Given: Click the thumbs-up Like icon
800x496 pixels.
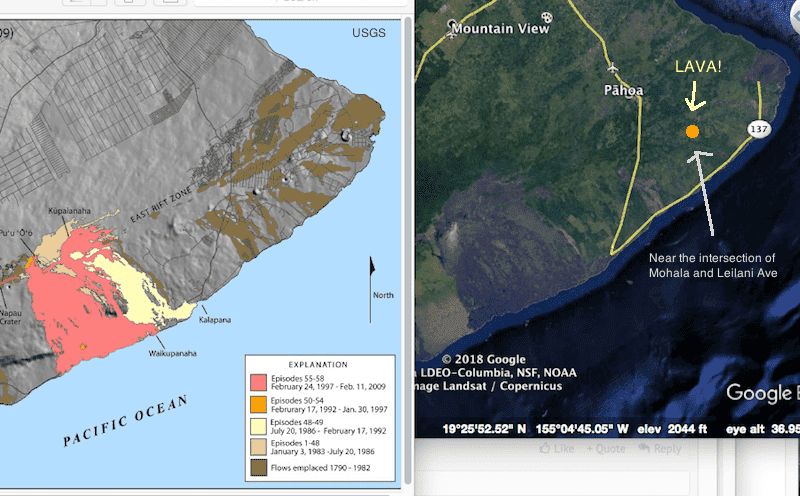Looking at the screenshot, I should click(x=545, y=449).
